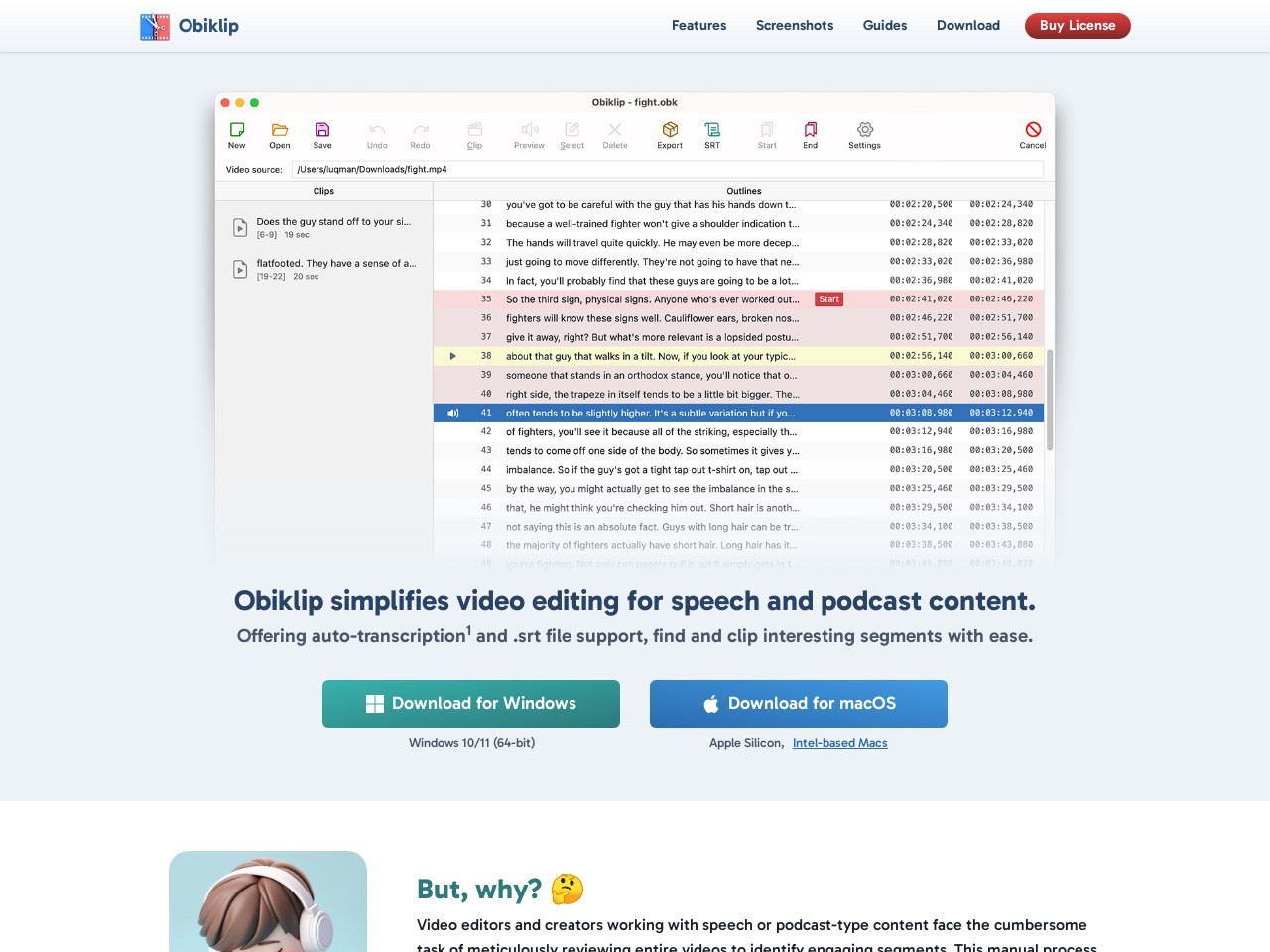This screenshot has height=952, width=1270.
Task: Click the Preview speaker toolbar icon
Action: click(x=530, y=130)
